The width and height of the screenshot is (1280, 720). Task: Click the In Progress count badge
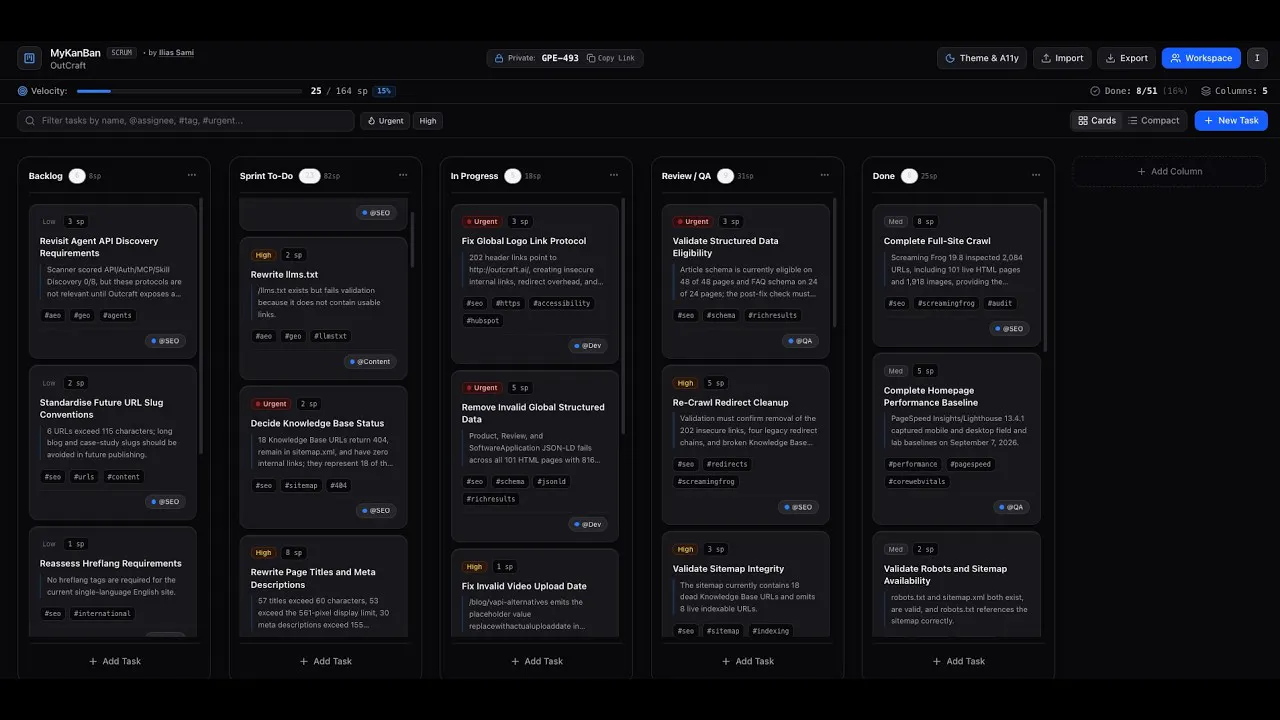[x=513, y=176]
